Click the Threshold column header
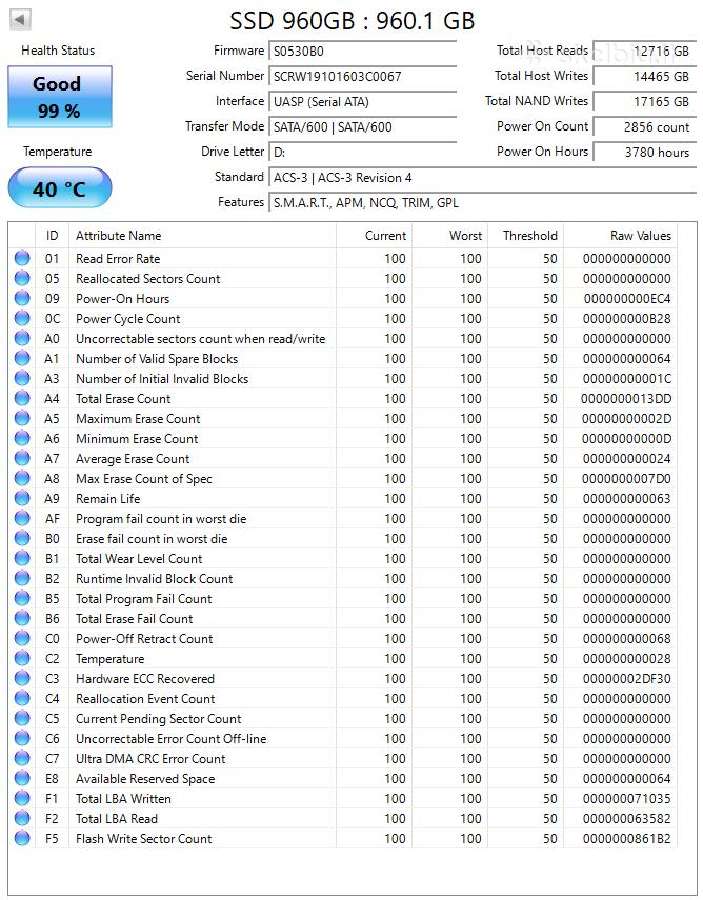703x900 pixels. (x=526, y=235)
